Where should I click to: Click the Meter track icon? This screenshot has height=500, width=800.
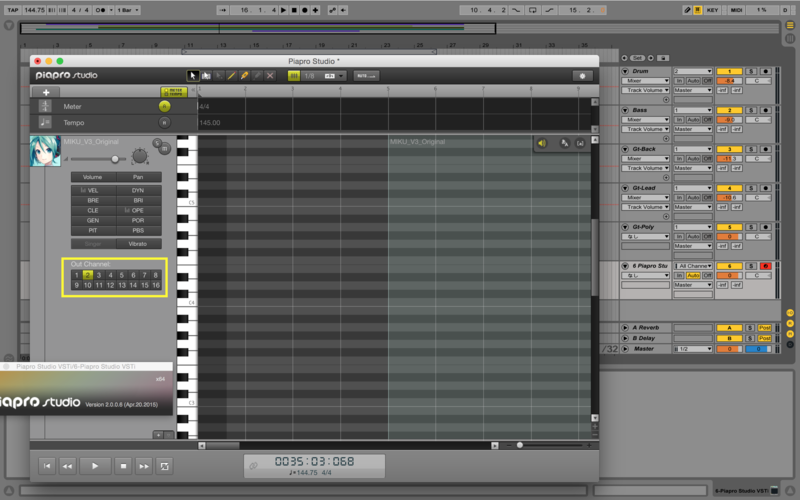[45, 106]
